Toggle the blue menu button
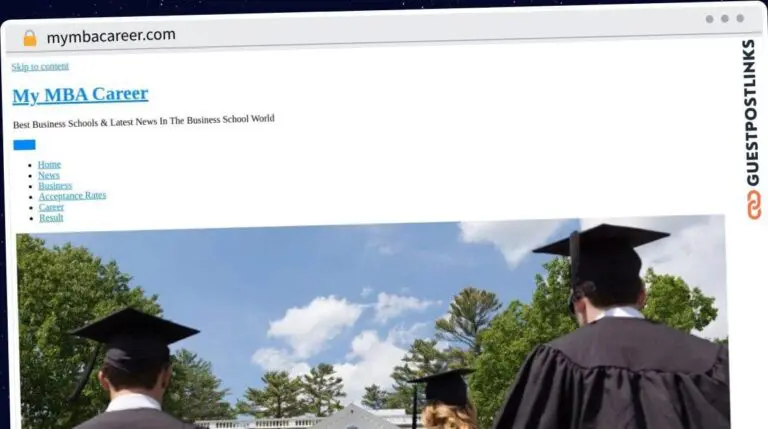This screenshot has width=768, height=429. tap(24, 145)
